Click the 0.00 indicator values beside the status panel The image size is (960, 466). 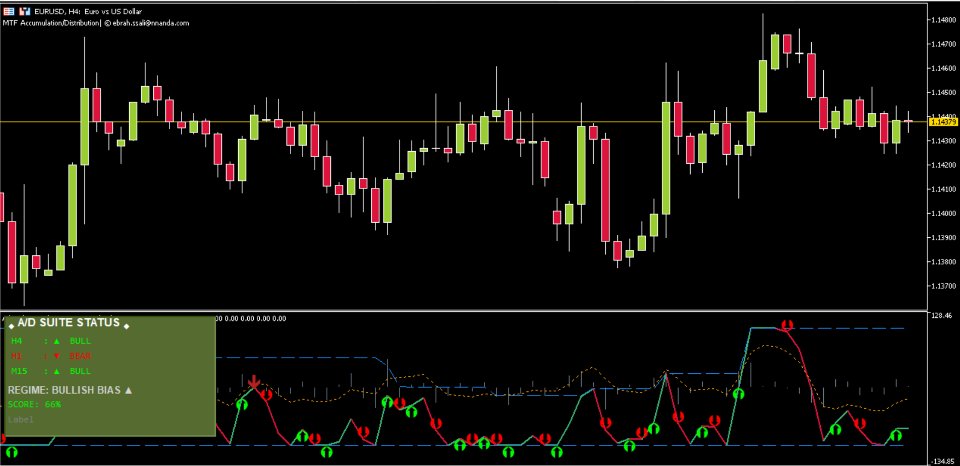[x=252, y=318]
